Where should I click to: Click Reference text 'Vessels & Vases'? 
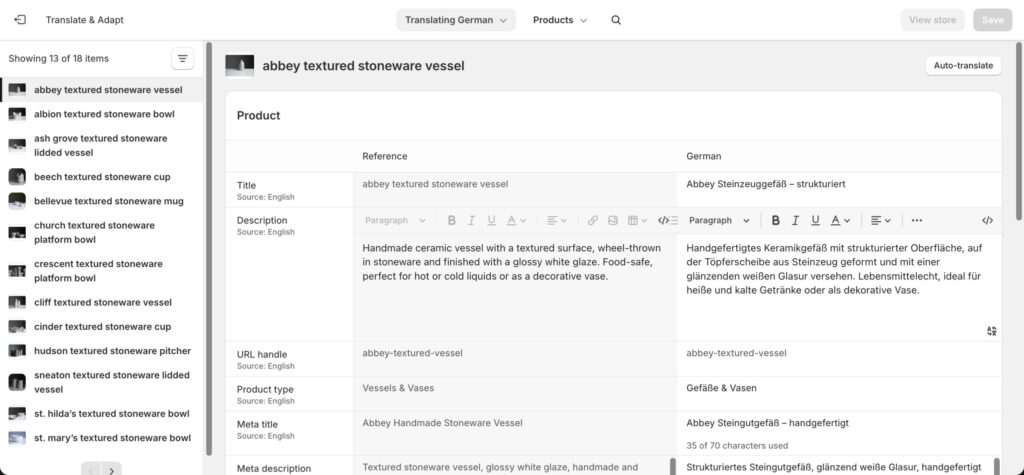[x=398, y=388]
